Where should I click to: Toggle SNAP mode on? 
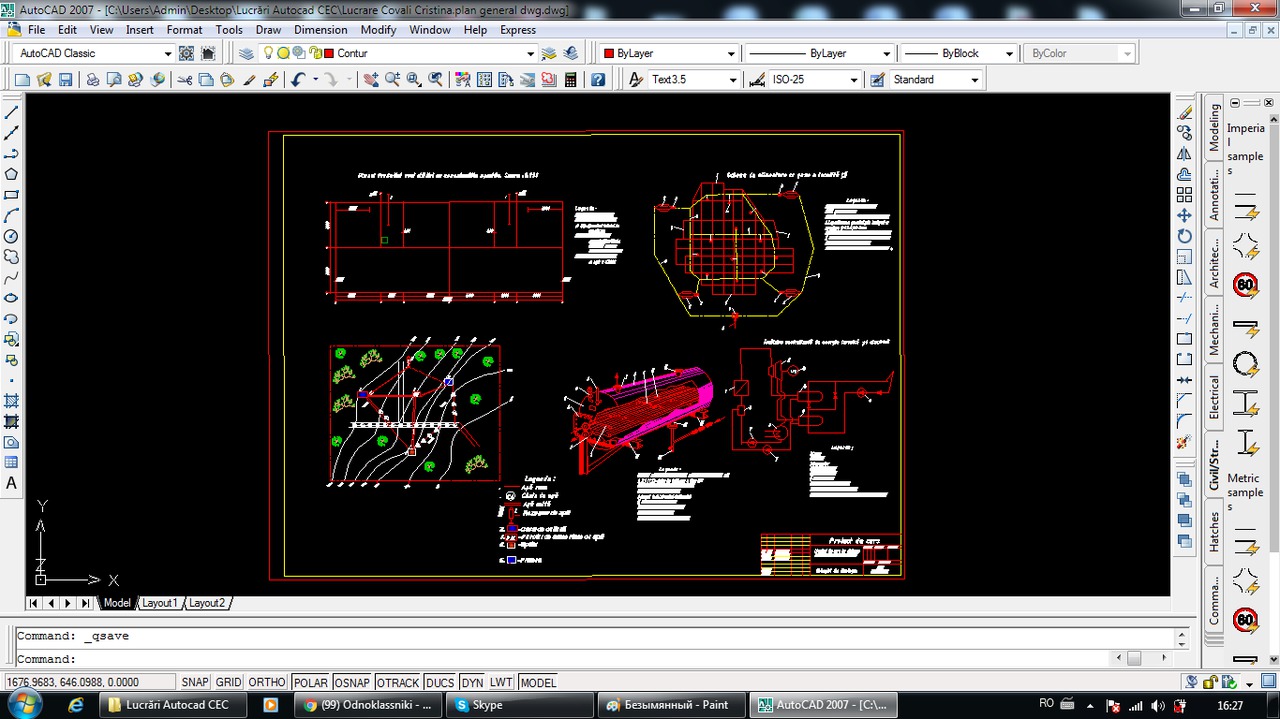tap(194, 682)
